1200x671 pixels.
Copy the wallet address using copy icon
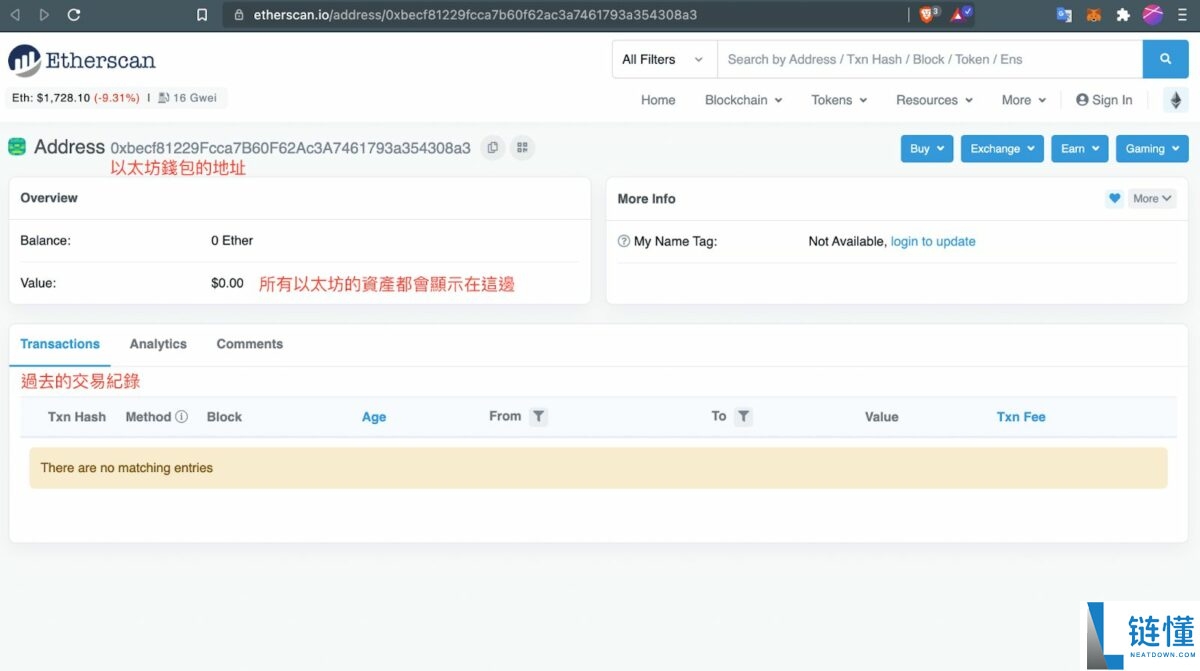[491, 147]
